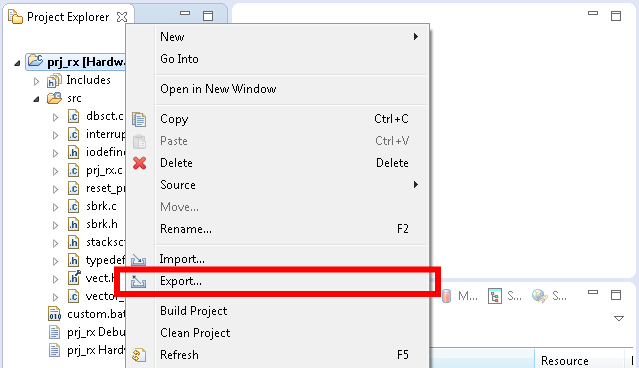The image size is (639, 368).
Task: Expand the iodefine header node
Action: click(55, 153)
